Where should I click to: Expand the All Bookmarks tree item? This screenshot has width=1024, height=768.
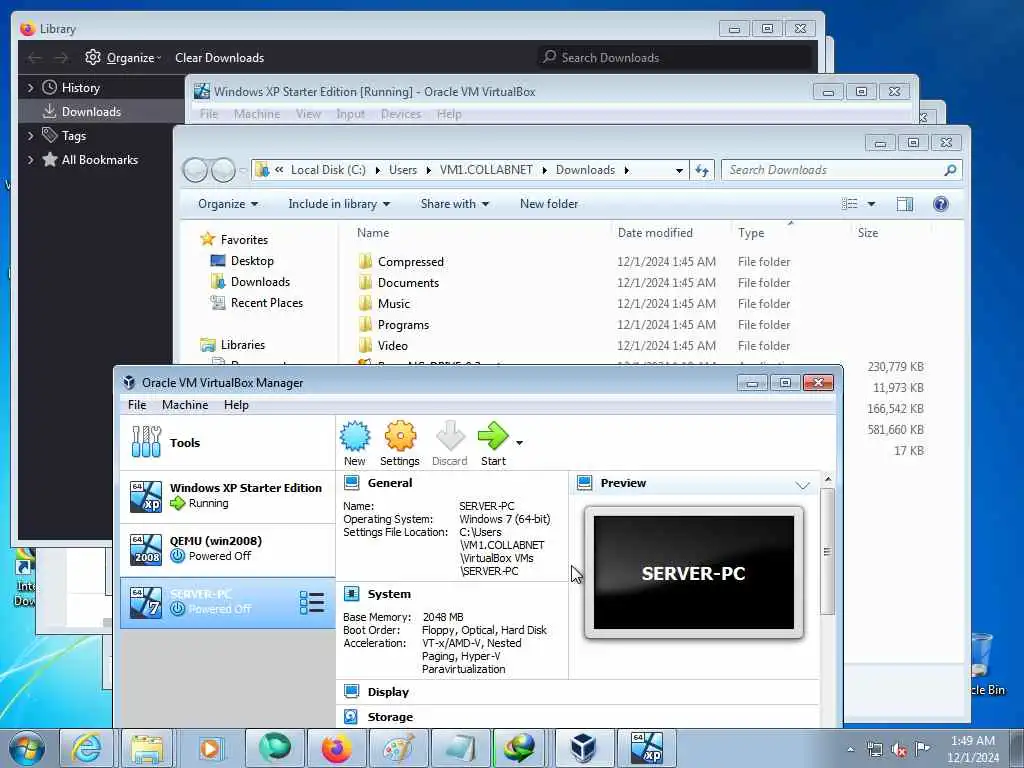[x=30, y=159]
